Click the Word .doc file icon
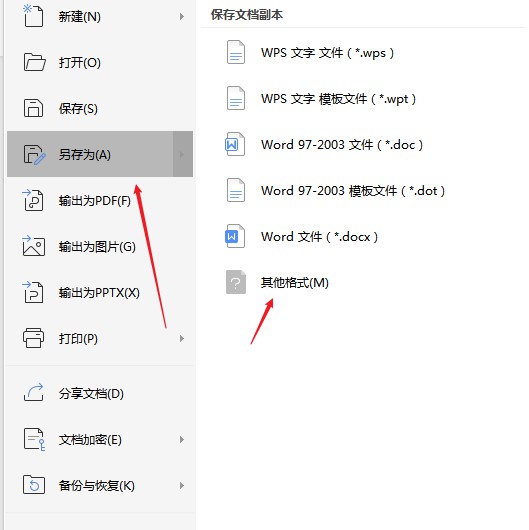The height and width of the screenshot is (530, 529). coord(235,144)
